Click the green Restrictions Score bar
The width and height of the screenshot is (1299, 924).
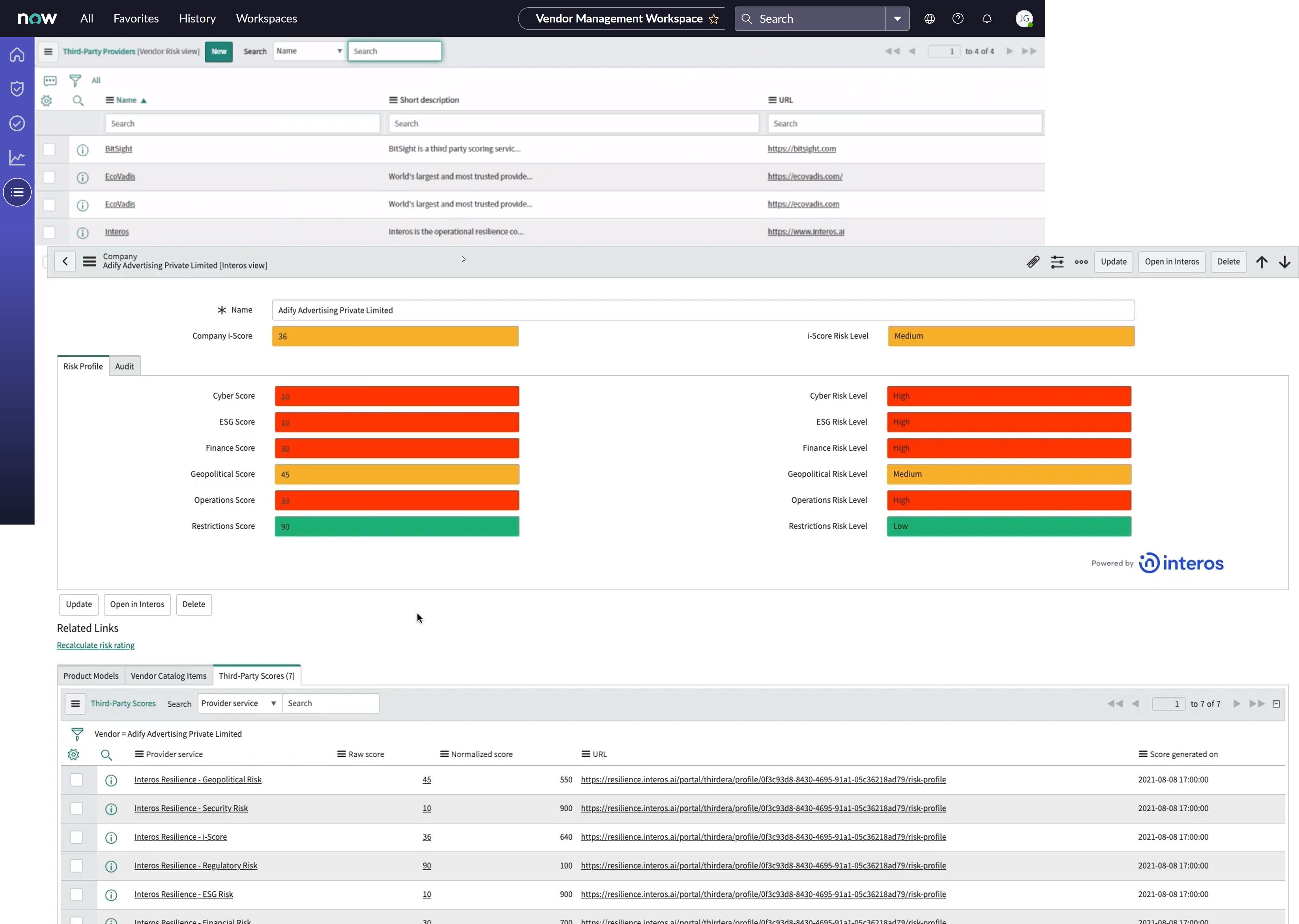(397, 527)
